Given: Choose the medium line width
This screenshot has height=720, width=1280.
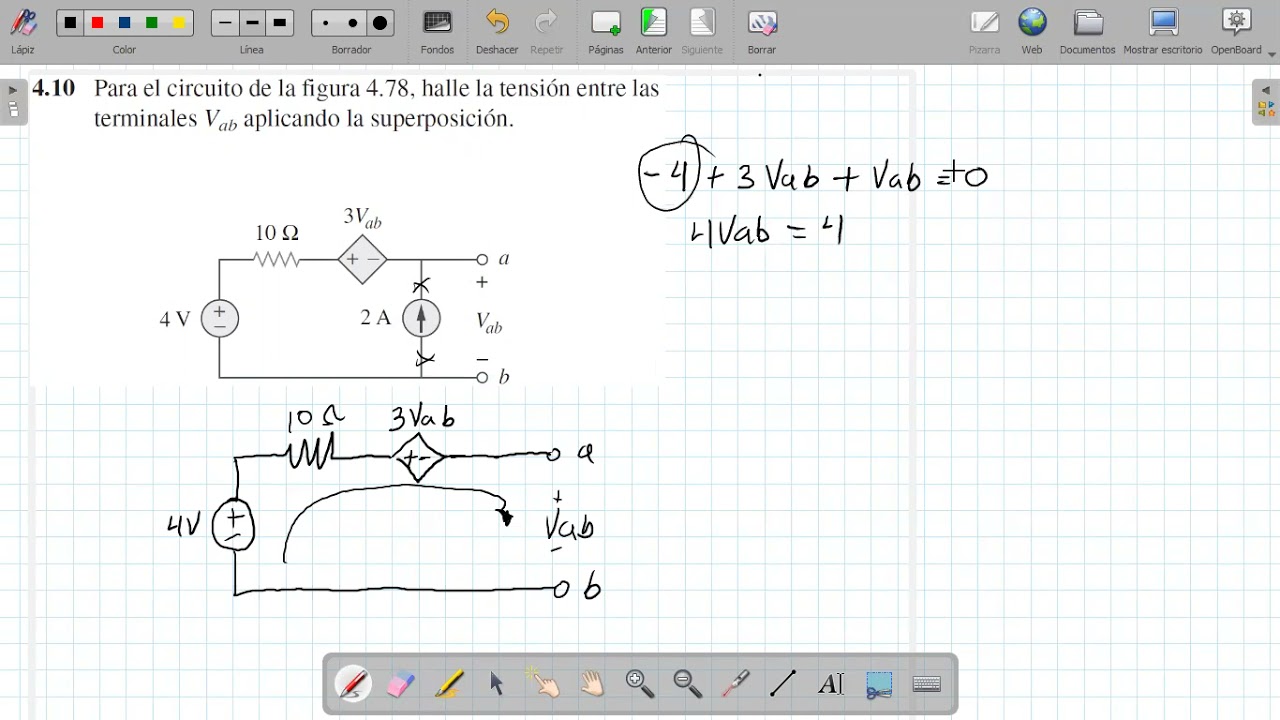Looking at the screenshot, I should pos(252,23).
